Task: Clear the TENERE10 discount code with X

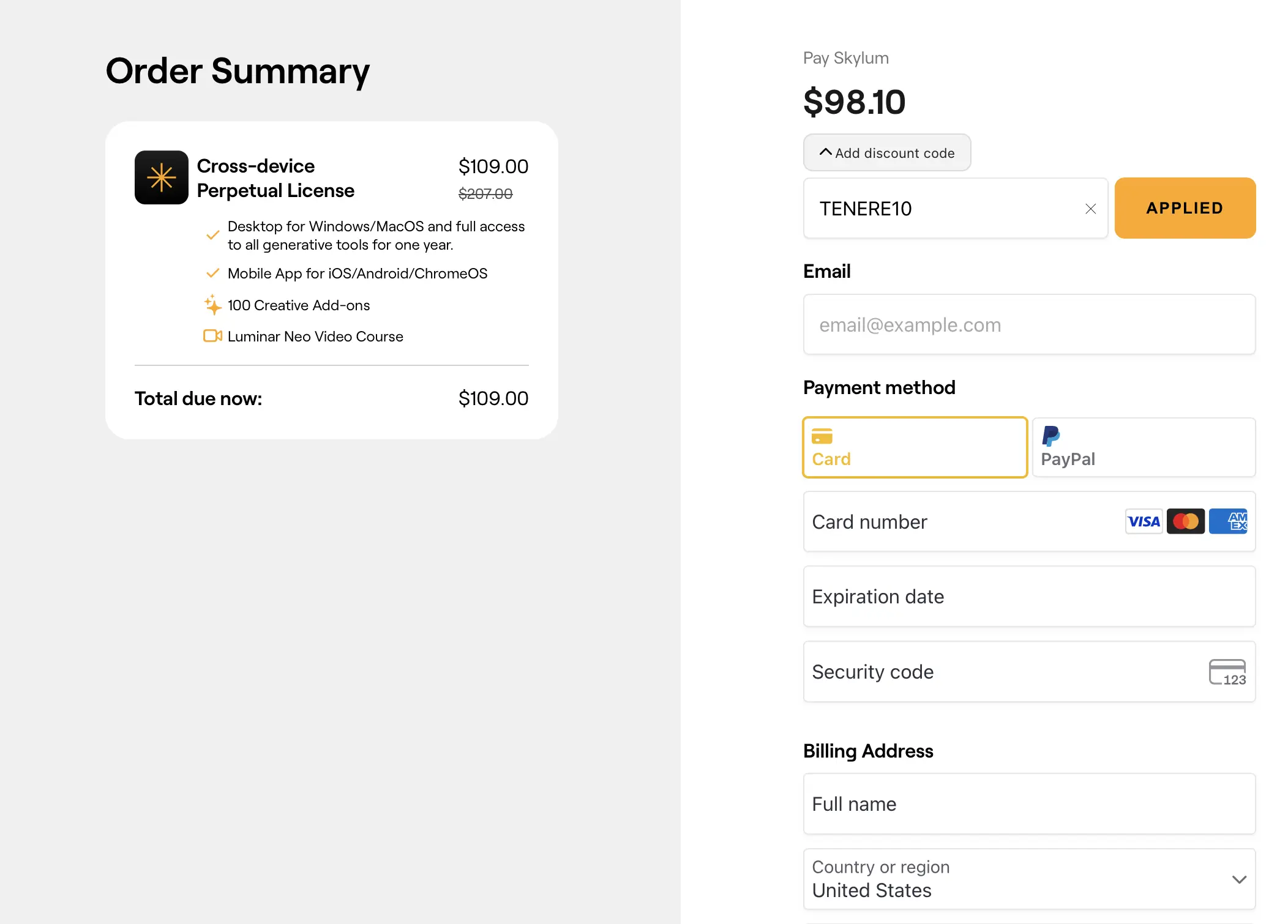Action: pyautogui.click(x=1090, y=209)
